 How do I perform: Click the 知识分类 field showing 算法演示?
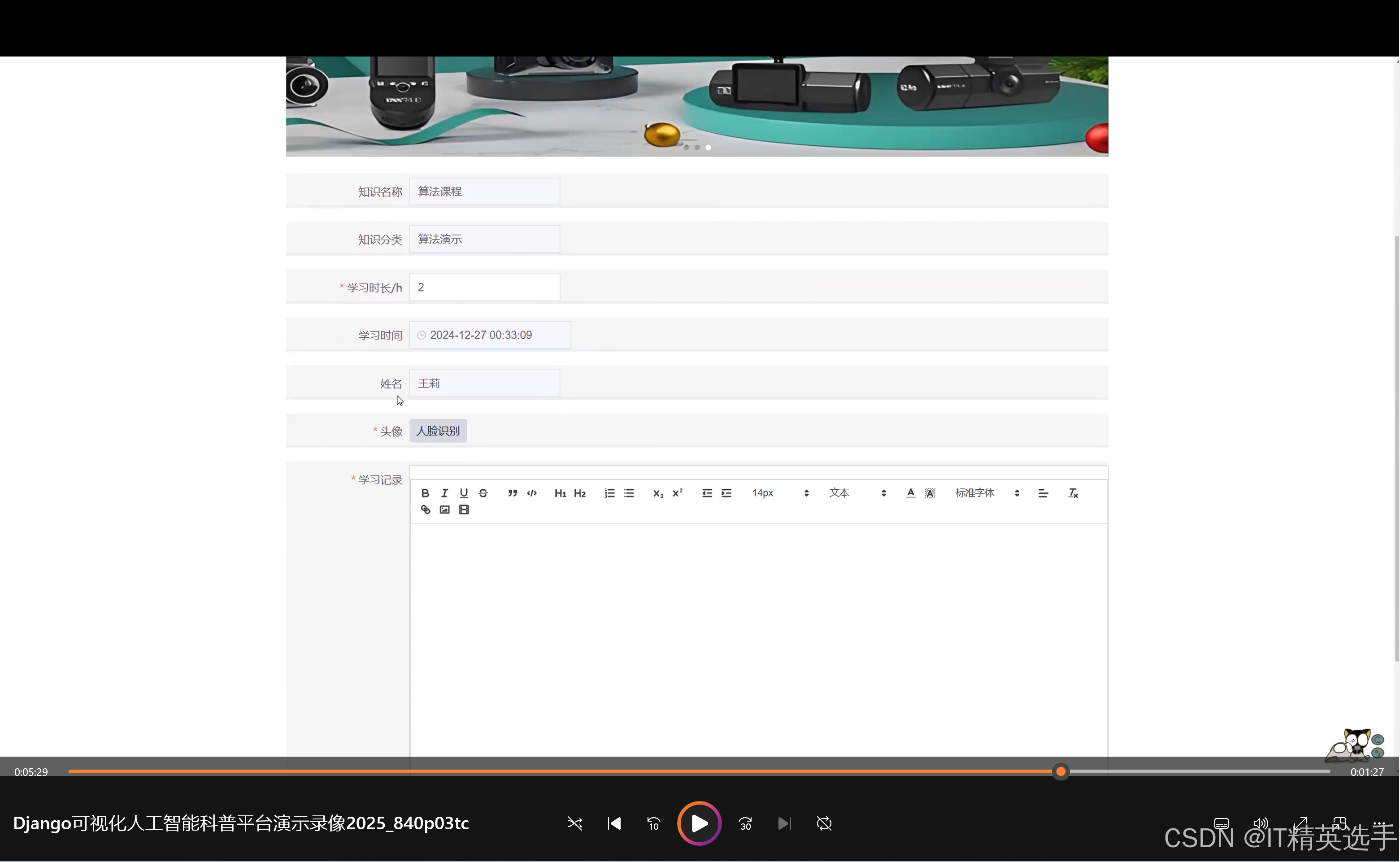[x=484, y=239]
